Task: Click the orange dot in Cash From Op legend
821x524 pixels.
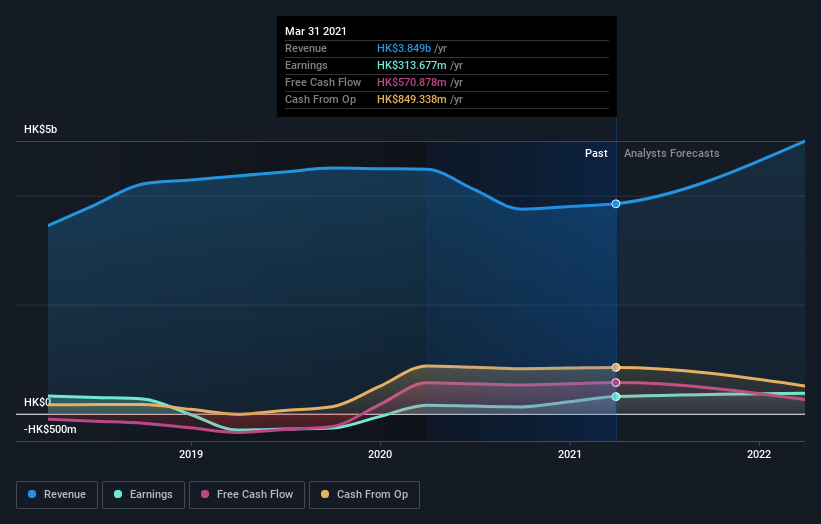Action: [325, 494]
